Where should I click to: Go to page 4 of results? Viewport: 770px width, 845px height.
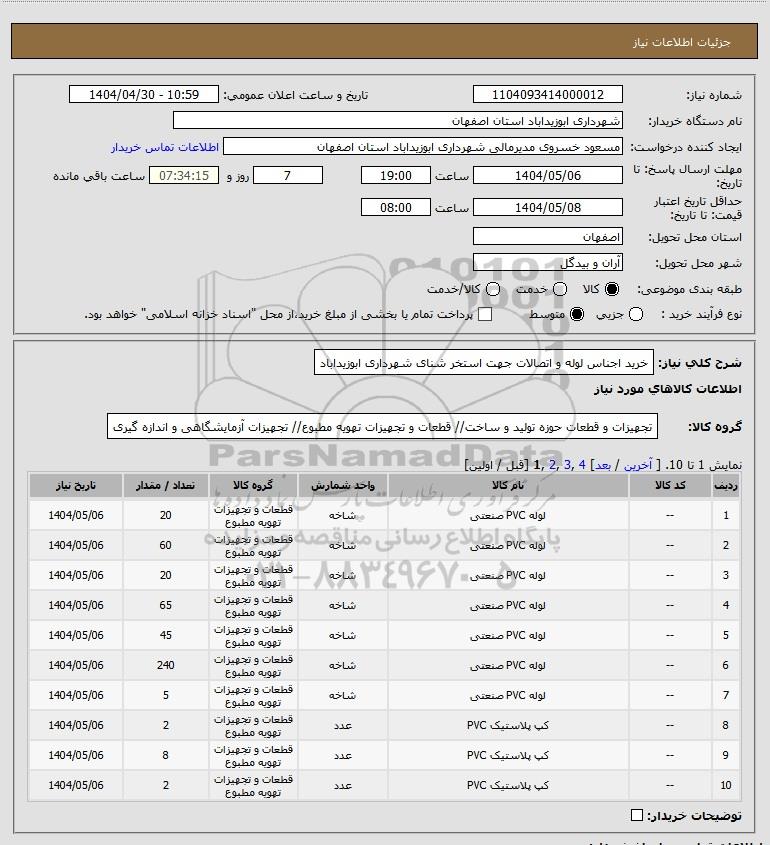coord(582,465)
